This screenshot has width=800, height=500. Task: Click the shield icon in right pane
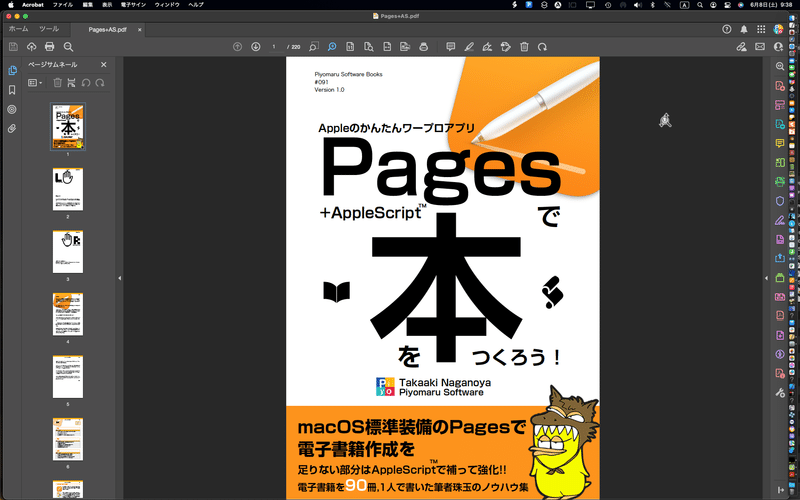[x=780, y=201]
